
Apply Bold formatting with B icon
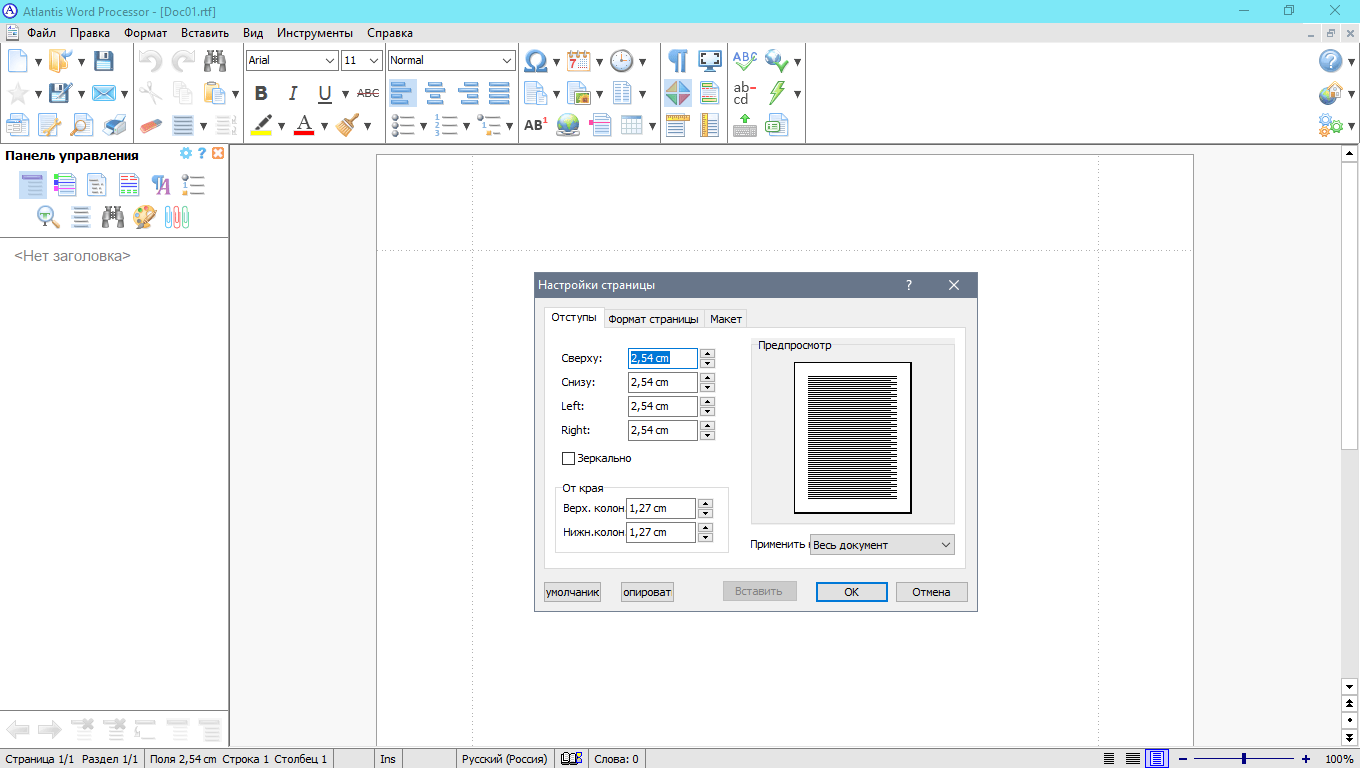(x=261, y=93)
